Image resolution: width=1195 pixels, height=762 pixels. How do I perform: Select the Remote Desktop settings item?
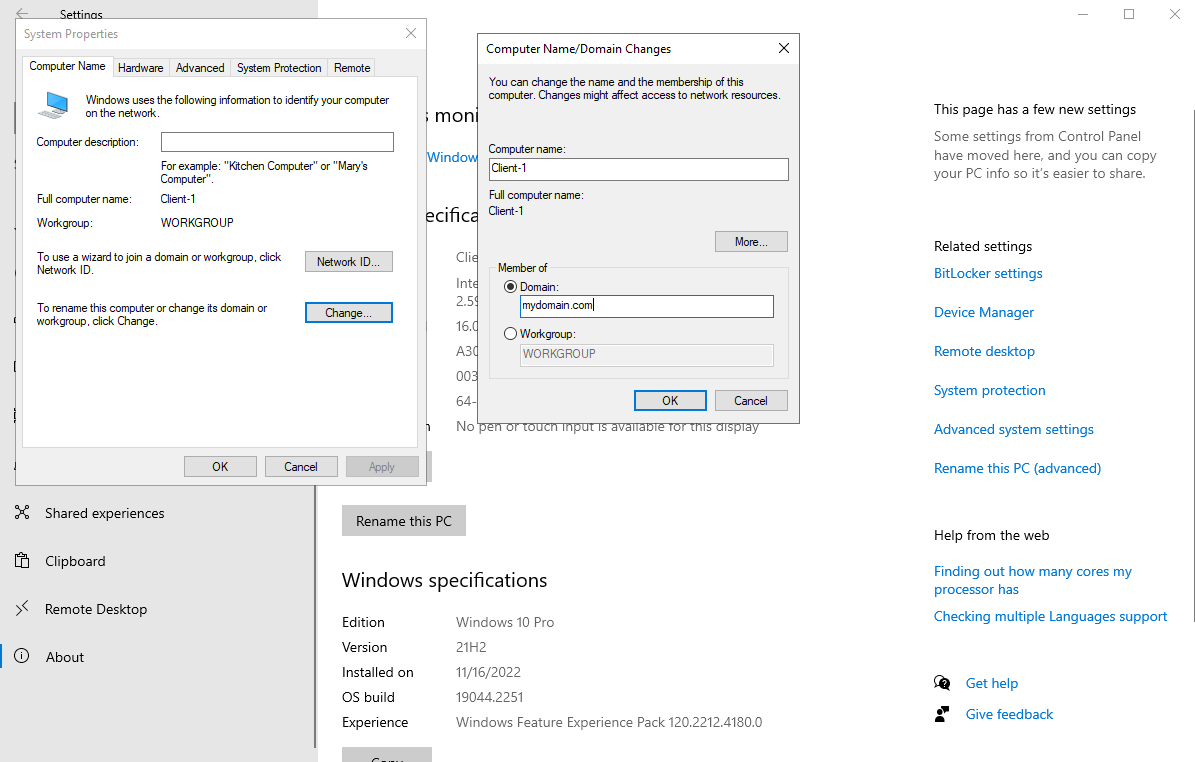(159, 609)
